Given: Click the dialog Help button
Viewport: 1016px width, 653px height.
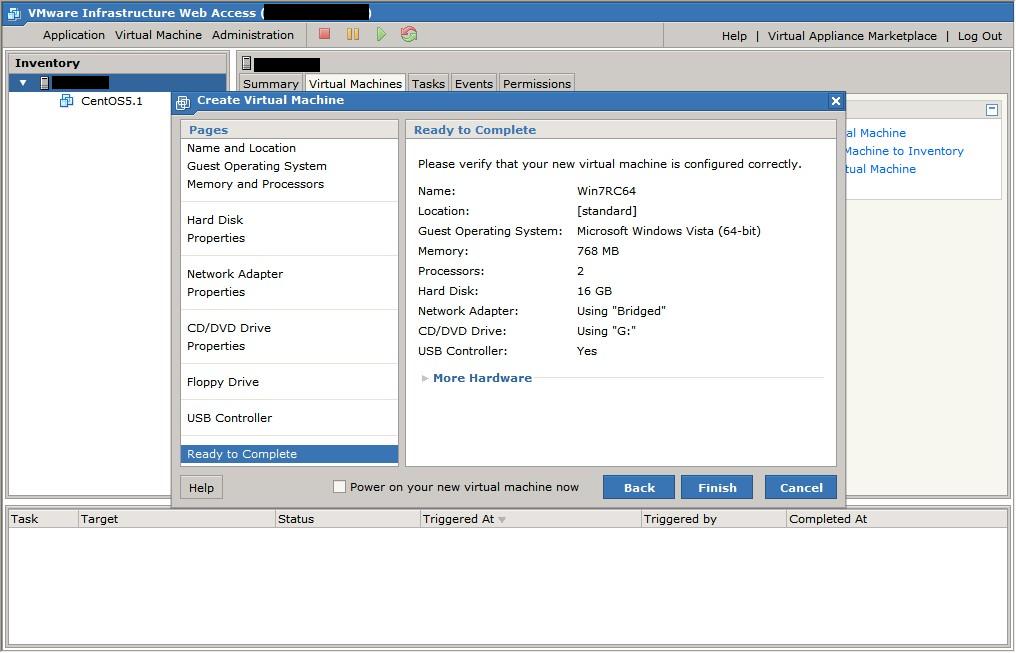Looking at the screenshot, I should tap(202, 487).
